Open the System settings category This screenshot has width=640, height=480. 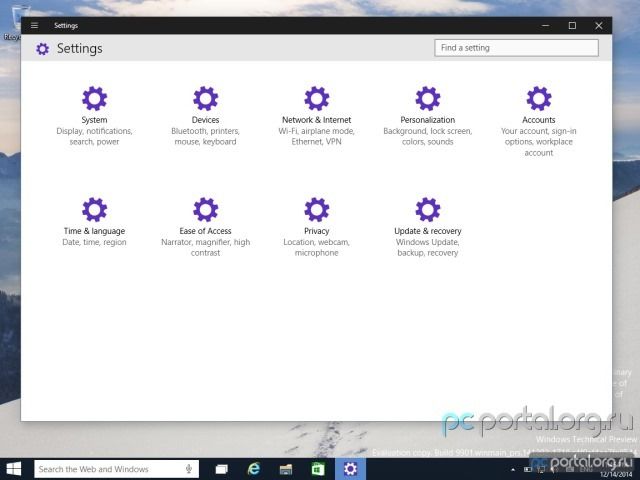click(x=94, y=99)
